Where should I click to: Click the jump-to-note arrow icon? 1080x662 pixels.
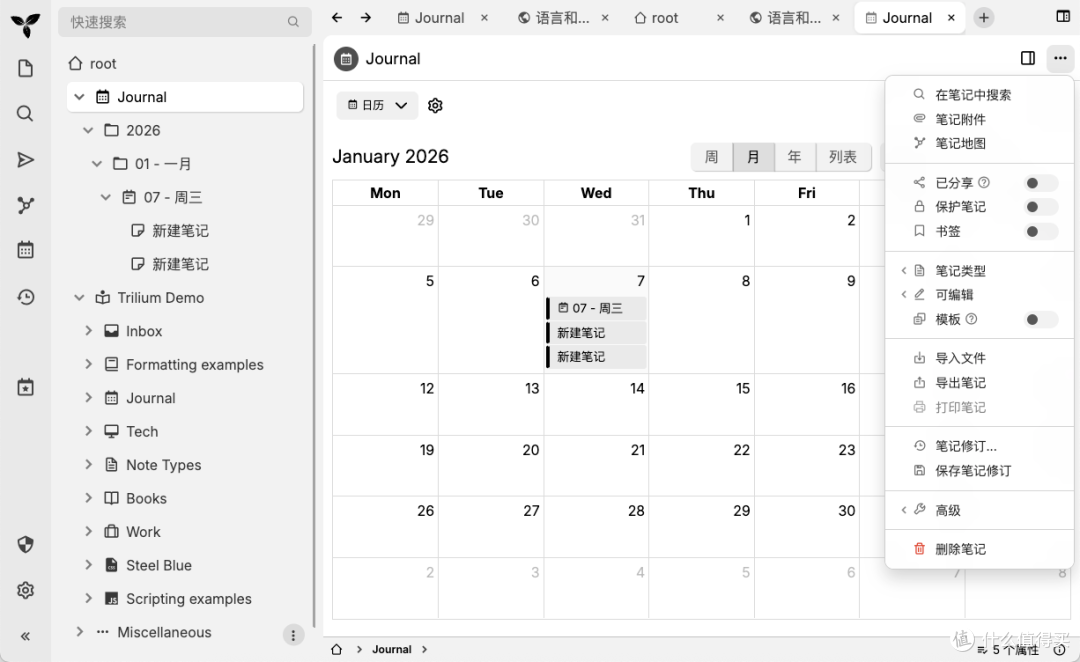coord(25,160)
